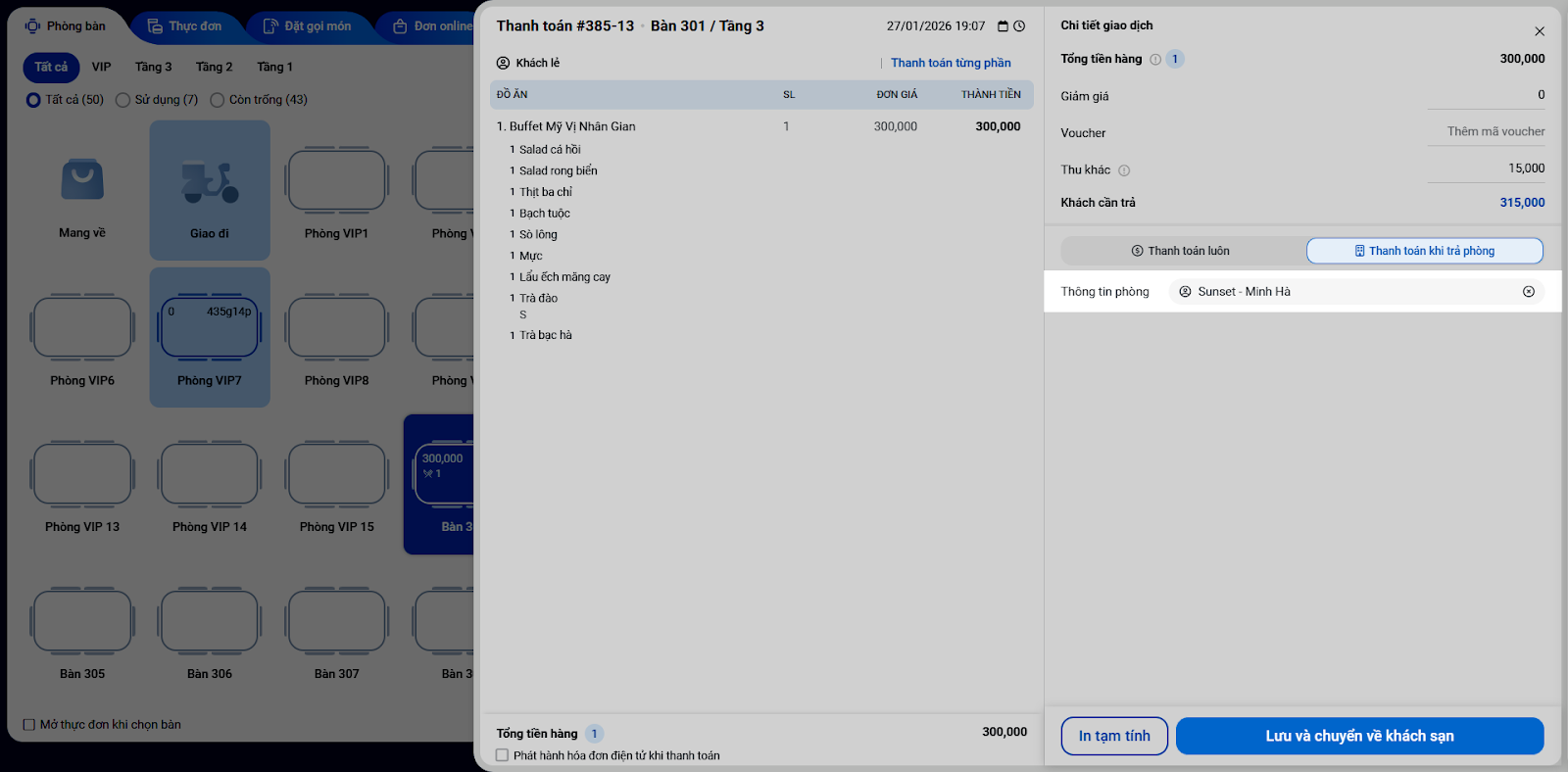
Task: Click the clock icon beside the payment time
Action: [x=1019, y=26]
